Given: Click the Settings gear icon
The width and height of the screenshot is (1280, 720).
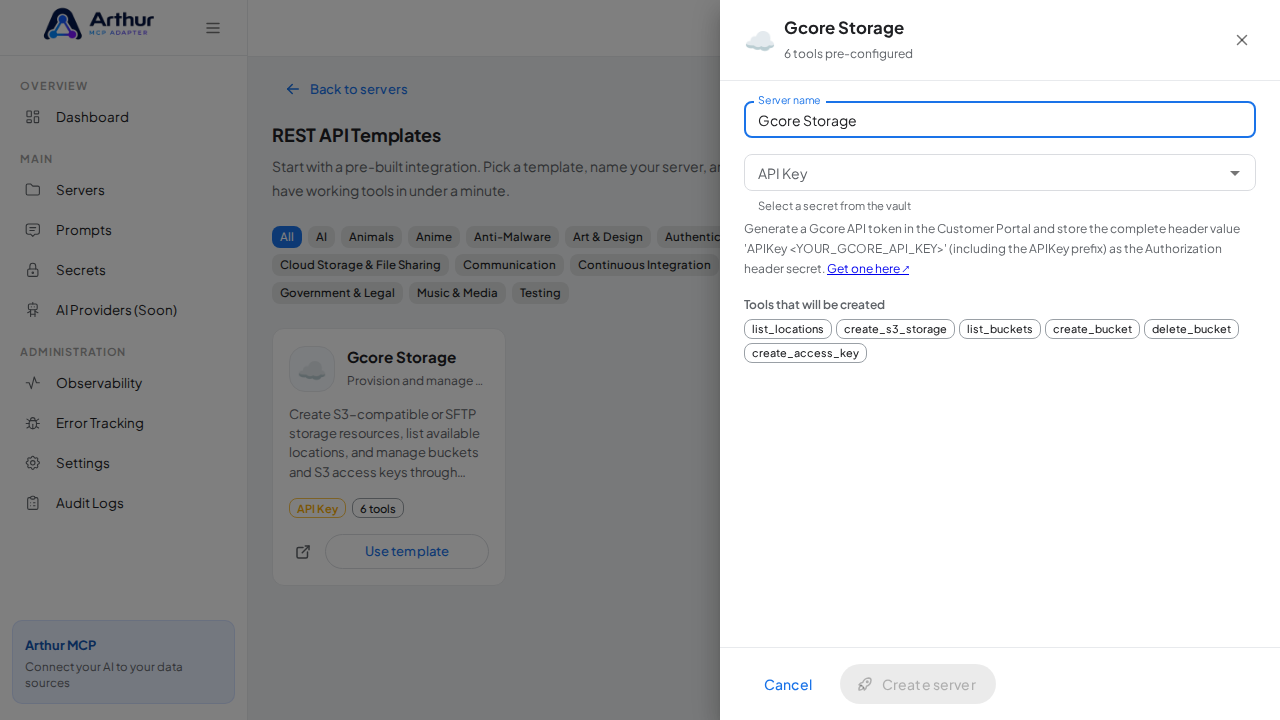Looking at the screenshot, I should point(33,463).
